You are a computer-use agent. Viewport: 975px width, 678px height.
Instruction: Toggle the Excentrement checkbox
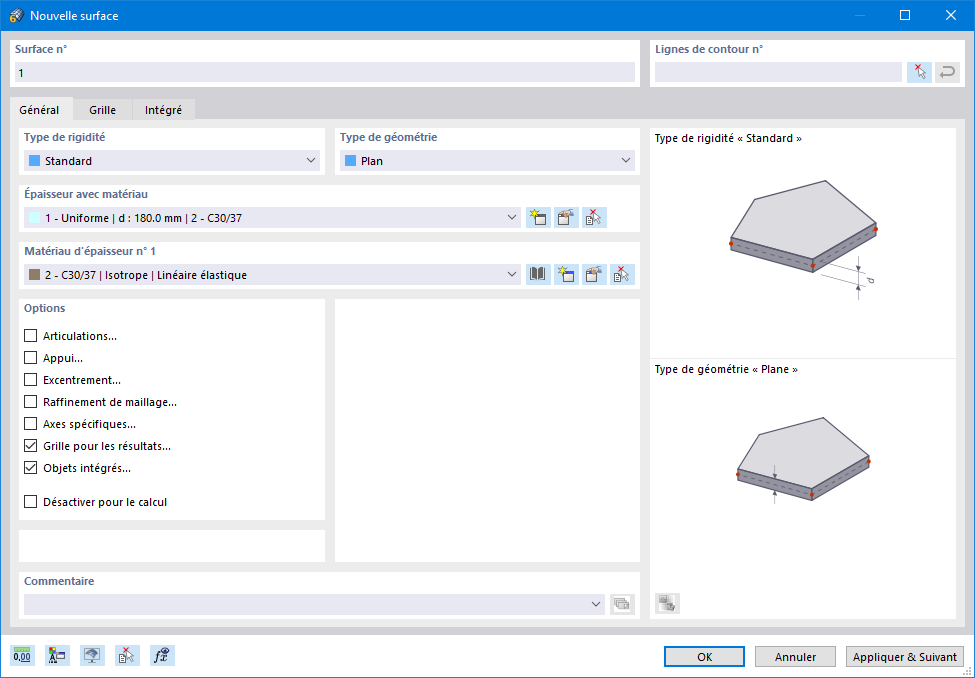30,379
